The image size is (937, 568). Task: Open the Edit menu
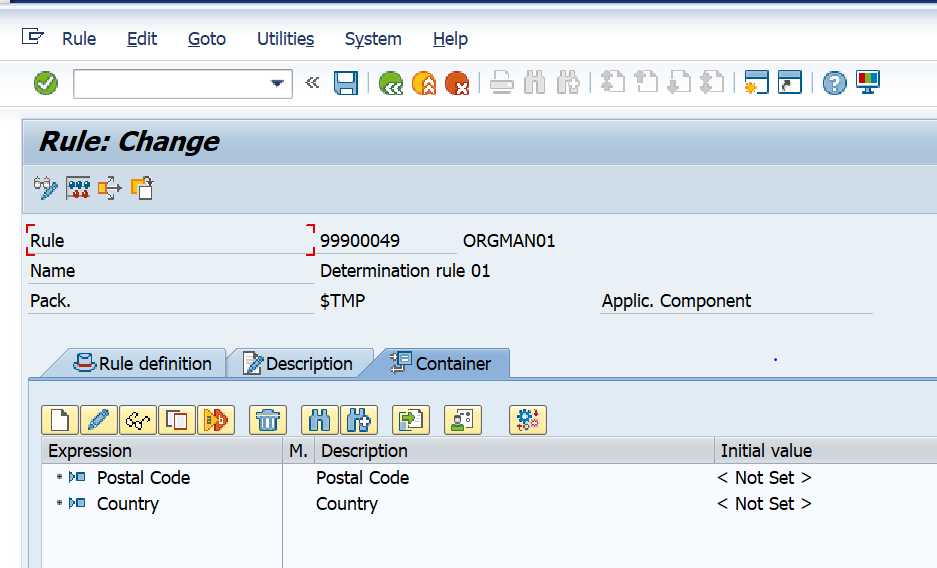(142, 39)
